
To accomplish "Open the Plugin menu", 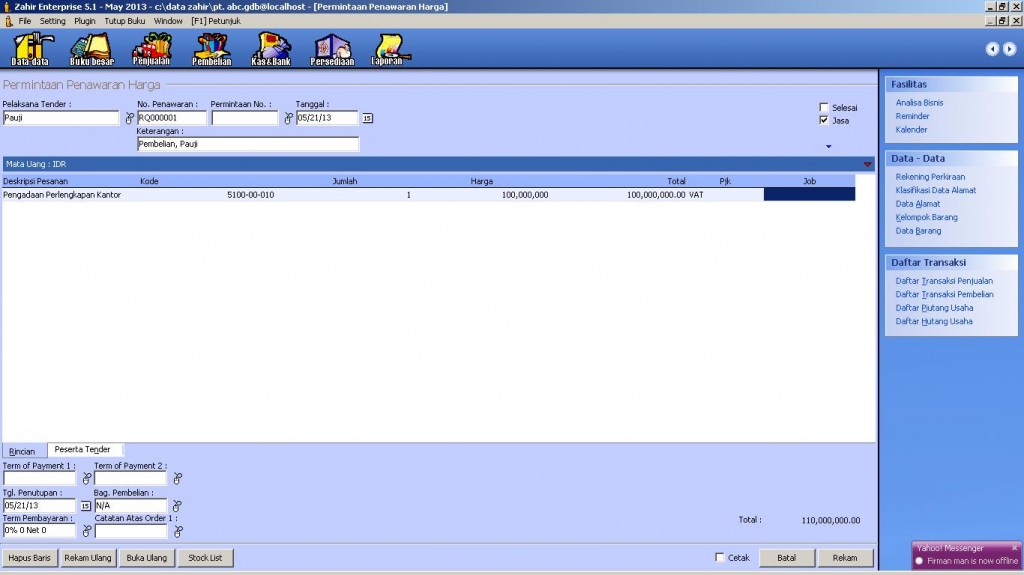I will pos(85,21).
